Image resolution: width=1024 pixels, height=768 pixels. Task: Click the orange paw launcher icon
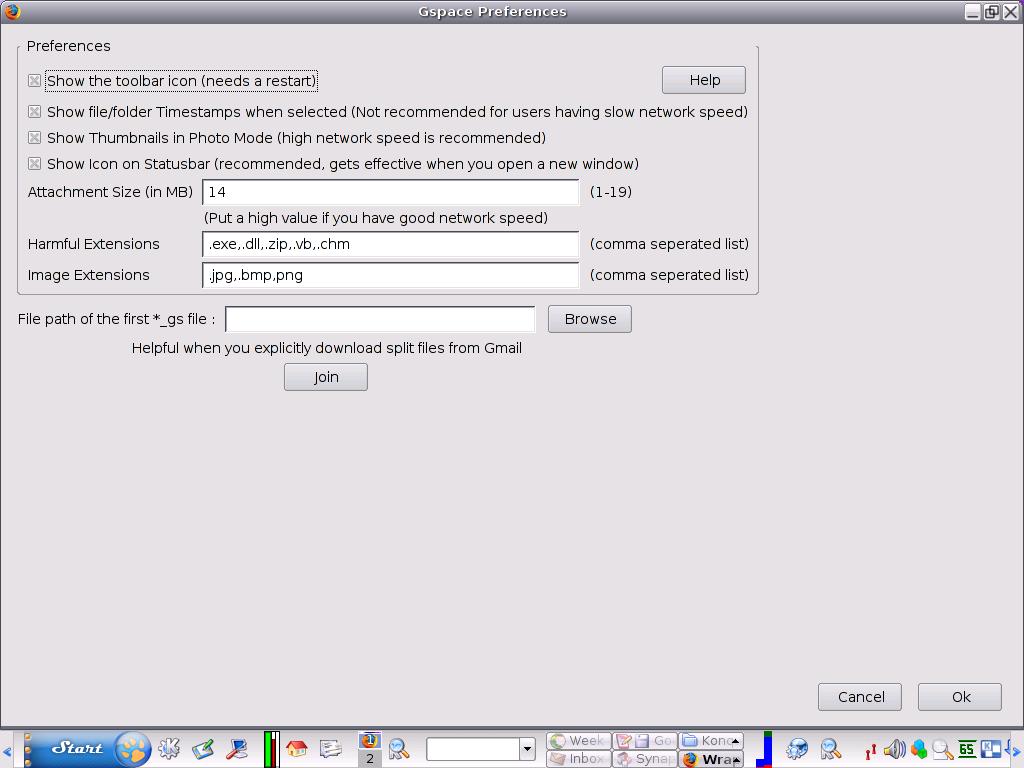[x=133, y=749]
